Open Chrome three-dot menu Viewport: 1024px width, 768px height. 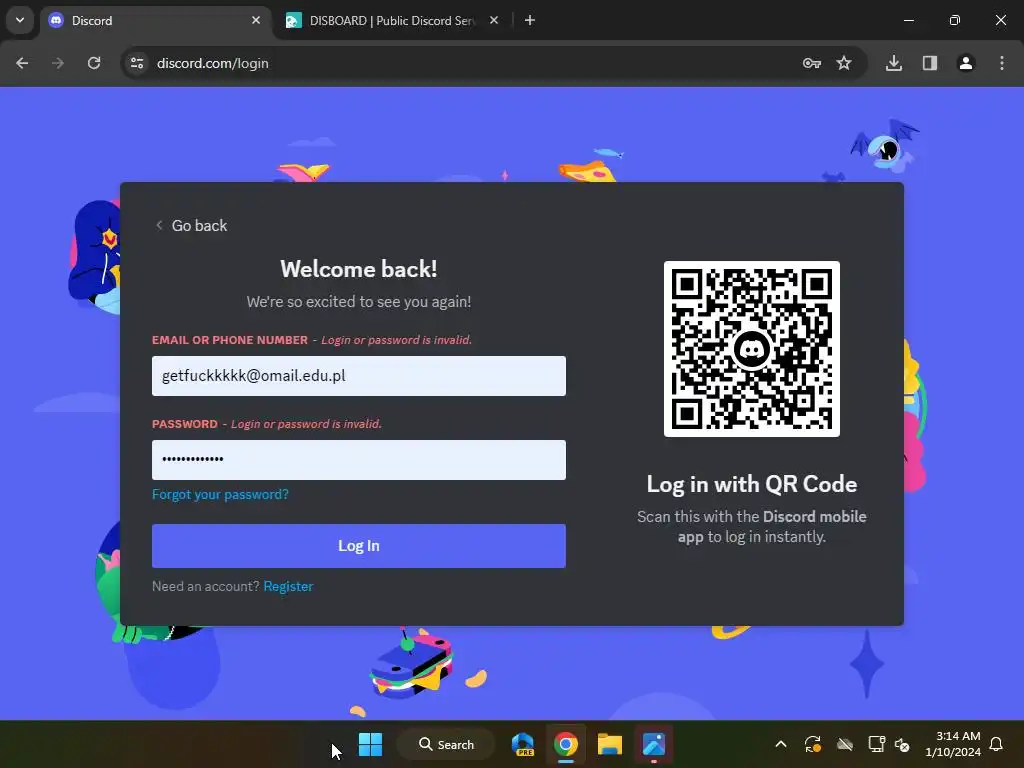tap(1002, 63)
